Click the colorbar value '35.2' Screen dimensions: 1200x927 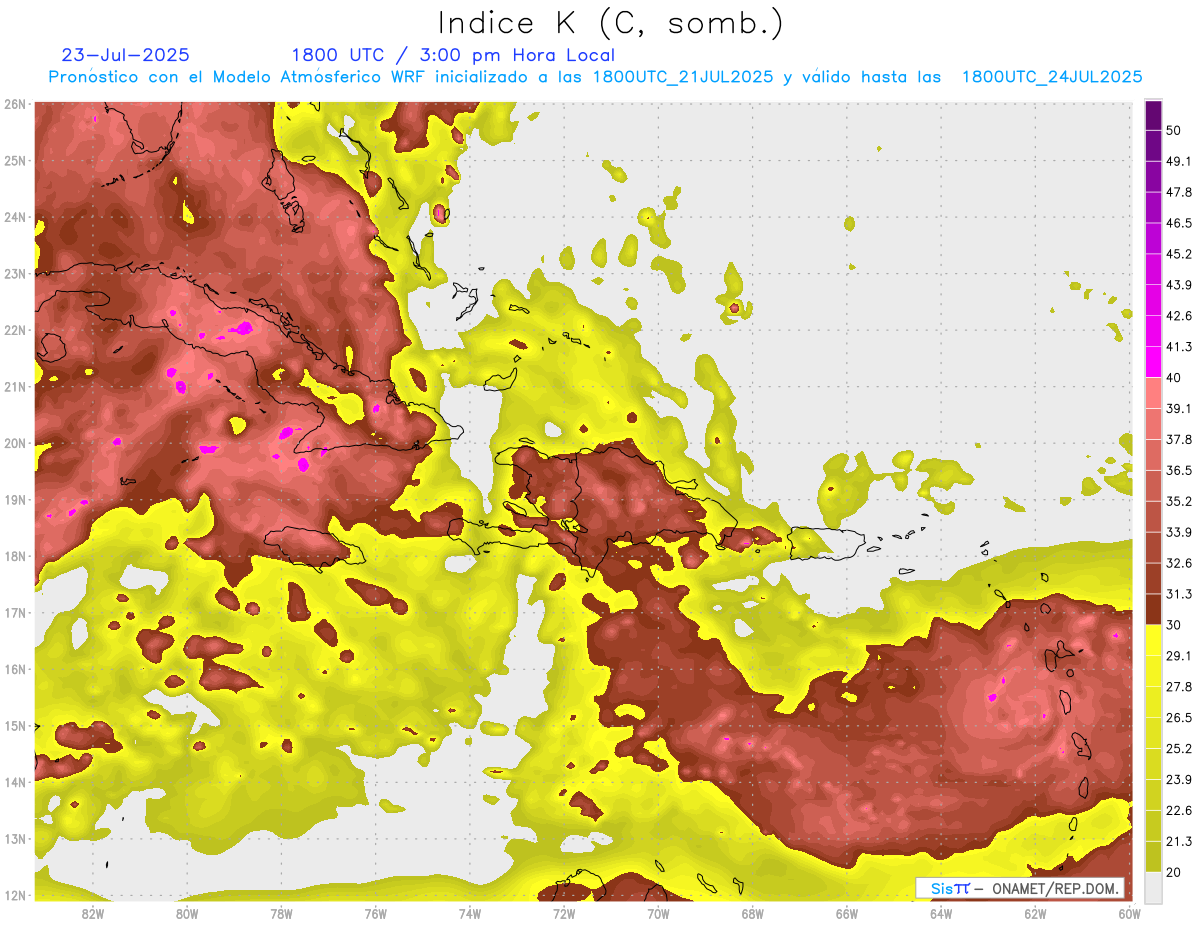click(x=1178, y=501)
